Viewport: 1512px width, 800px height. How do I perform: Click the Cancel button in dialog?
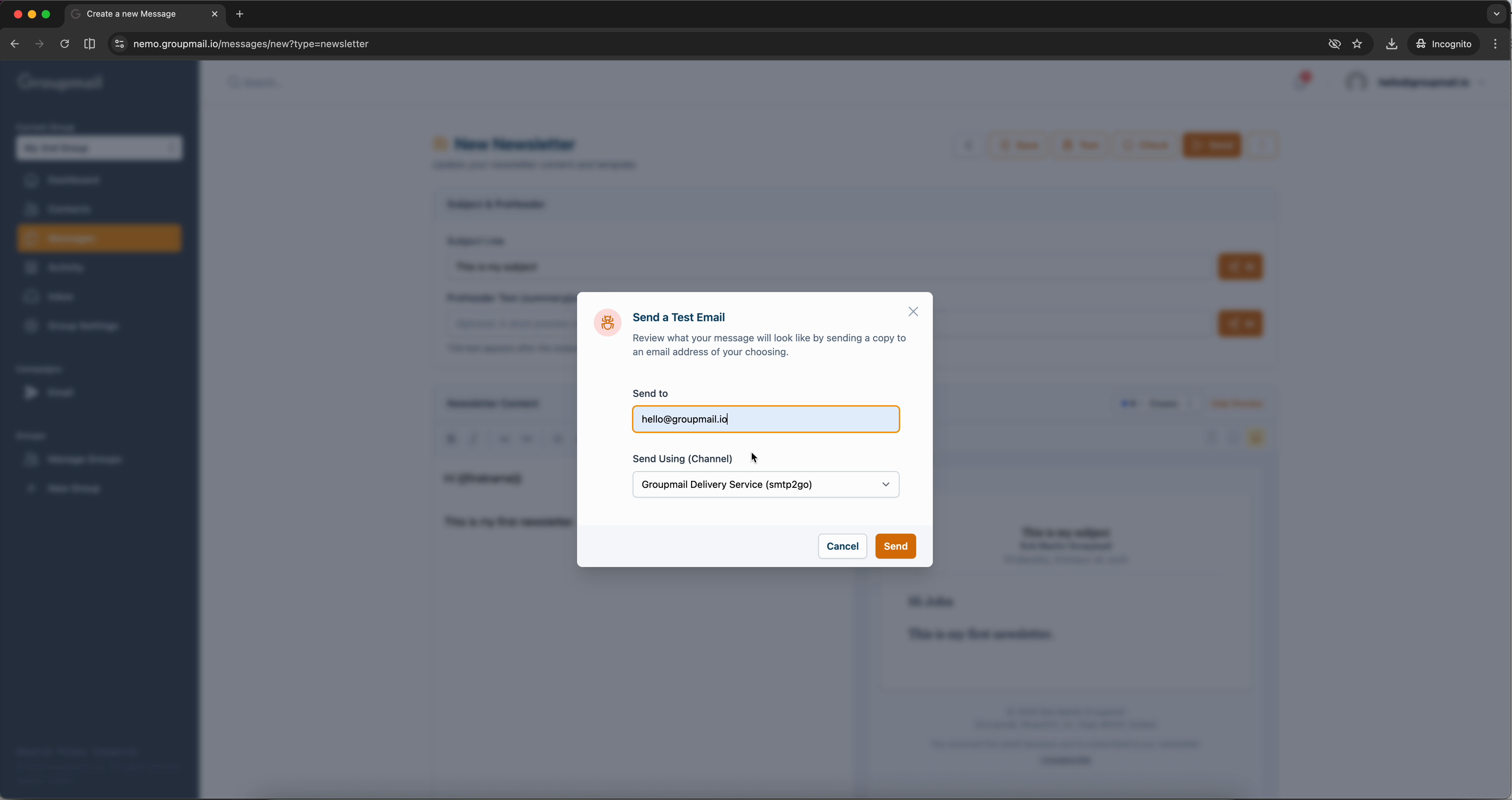coord(842,546)
